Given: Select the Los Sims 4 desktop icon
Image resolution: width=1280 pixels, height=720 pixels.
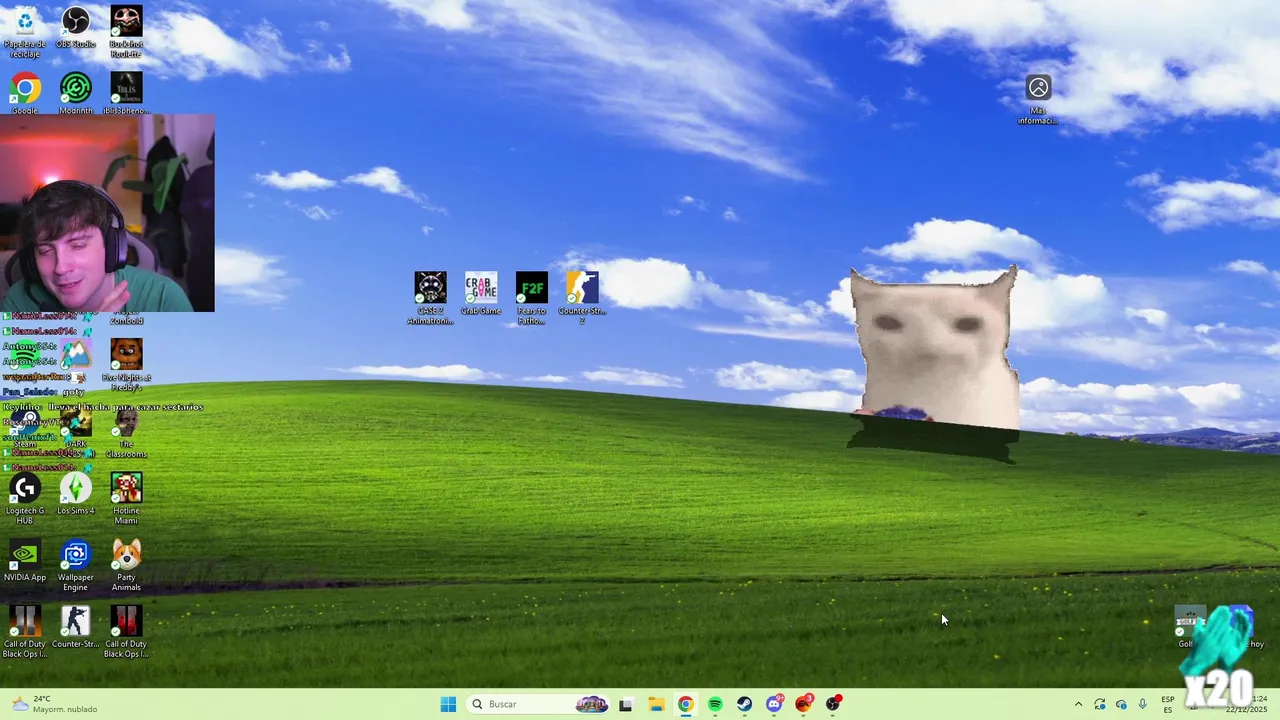Looking at the screenshot, I should 76,494.
